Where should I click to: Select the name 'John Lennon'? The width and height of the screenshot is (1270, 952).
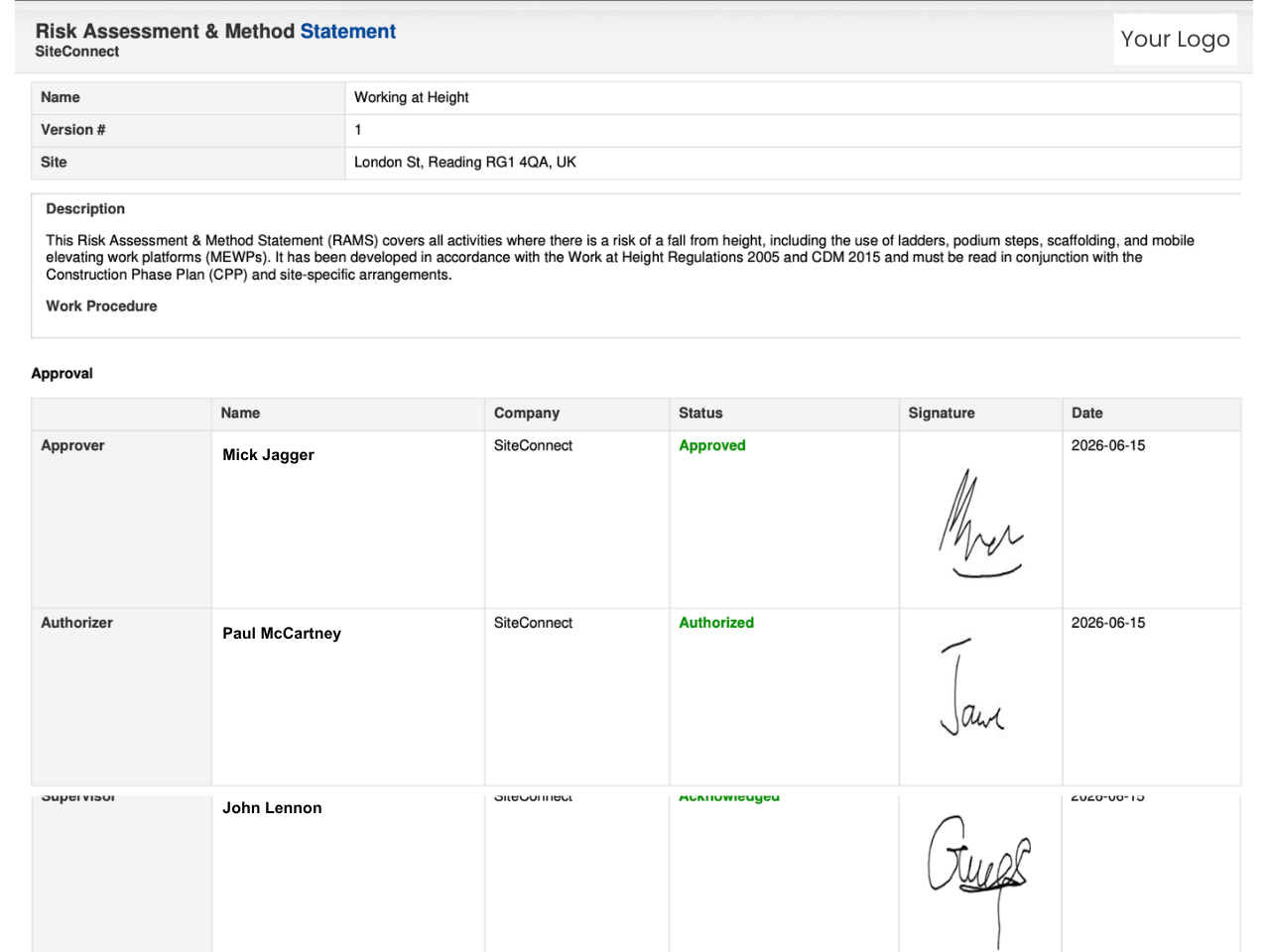pyautogui.click(x=272, y=808)
